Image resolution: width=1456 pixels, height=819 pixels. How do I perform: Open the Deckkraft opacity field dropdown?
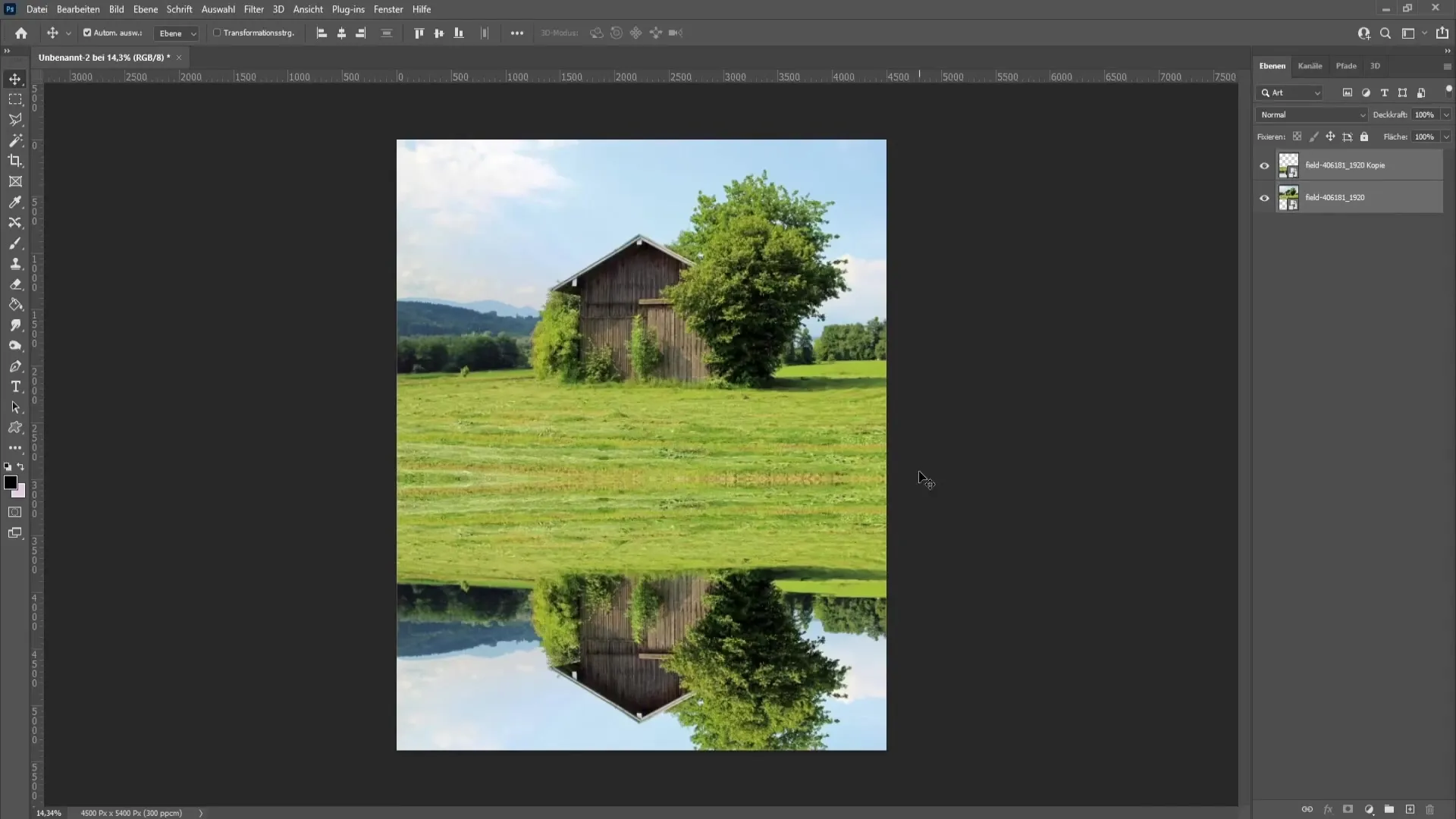point(1447,114)
